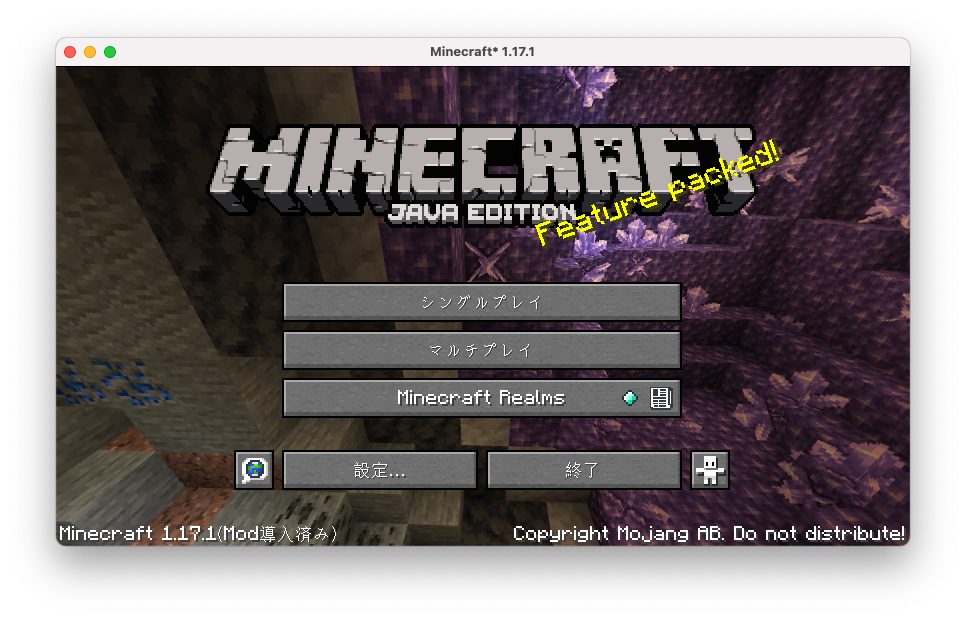The image size is (966, 620).
Task: Click the Realms diamond notification icon
Action: pyautogui.click(x=630, y=398)
